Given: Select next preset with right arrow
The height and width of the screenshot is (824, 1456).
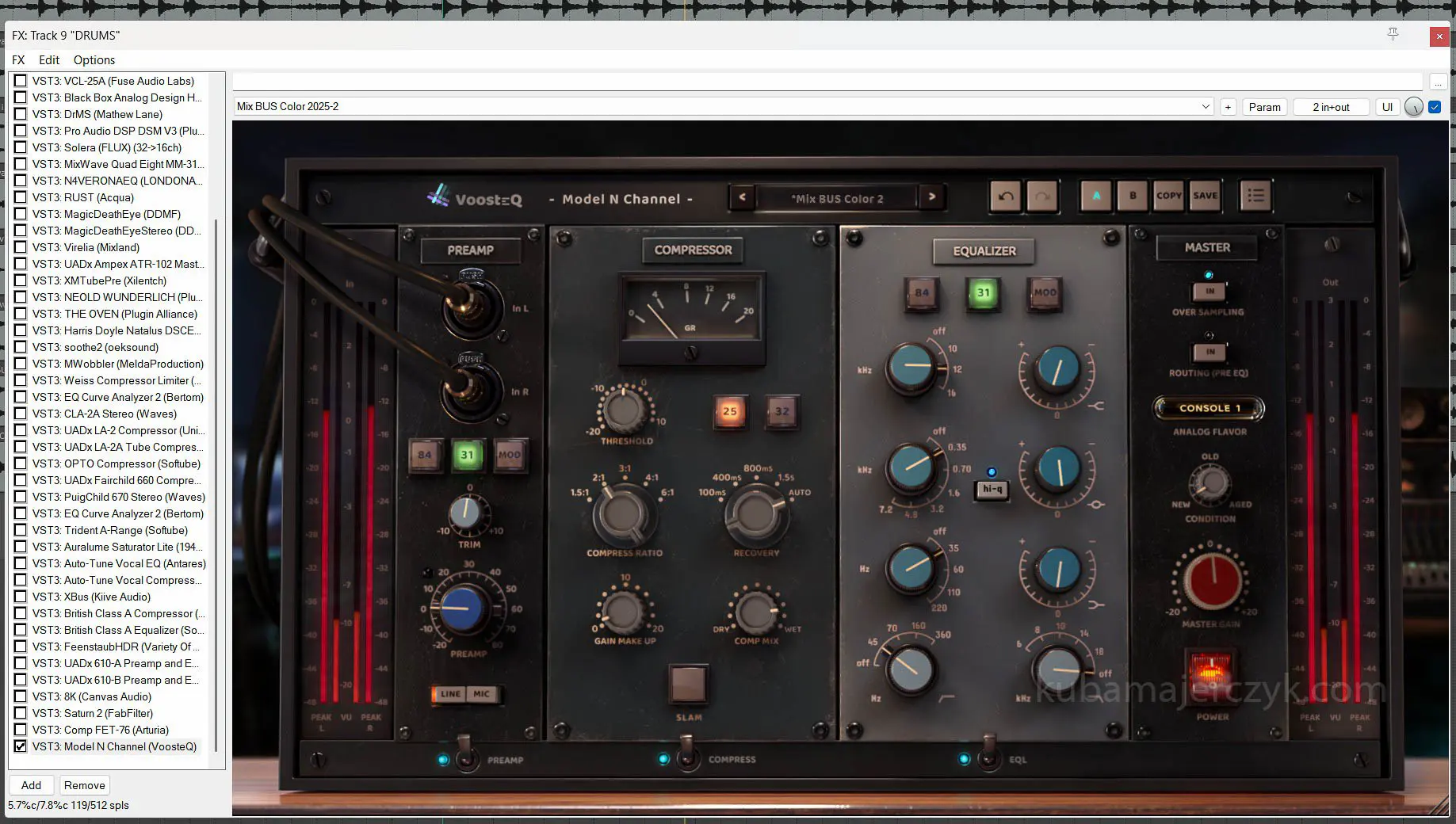Looking at the screenshot, I should coord(932,197).
